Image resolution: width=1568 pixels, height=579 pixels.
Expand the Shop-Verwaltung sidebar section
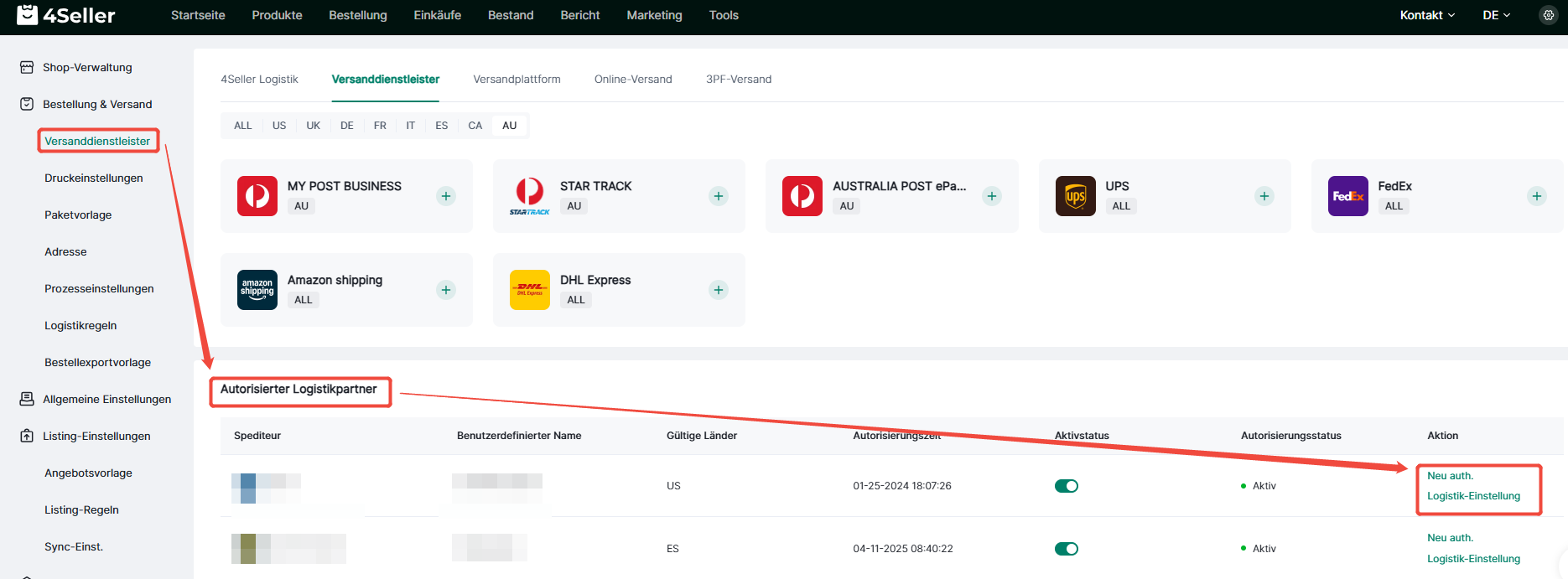coord(87,67)
